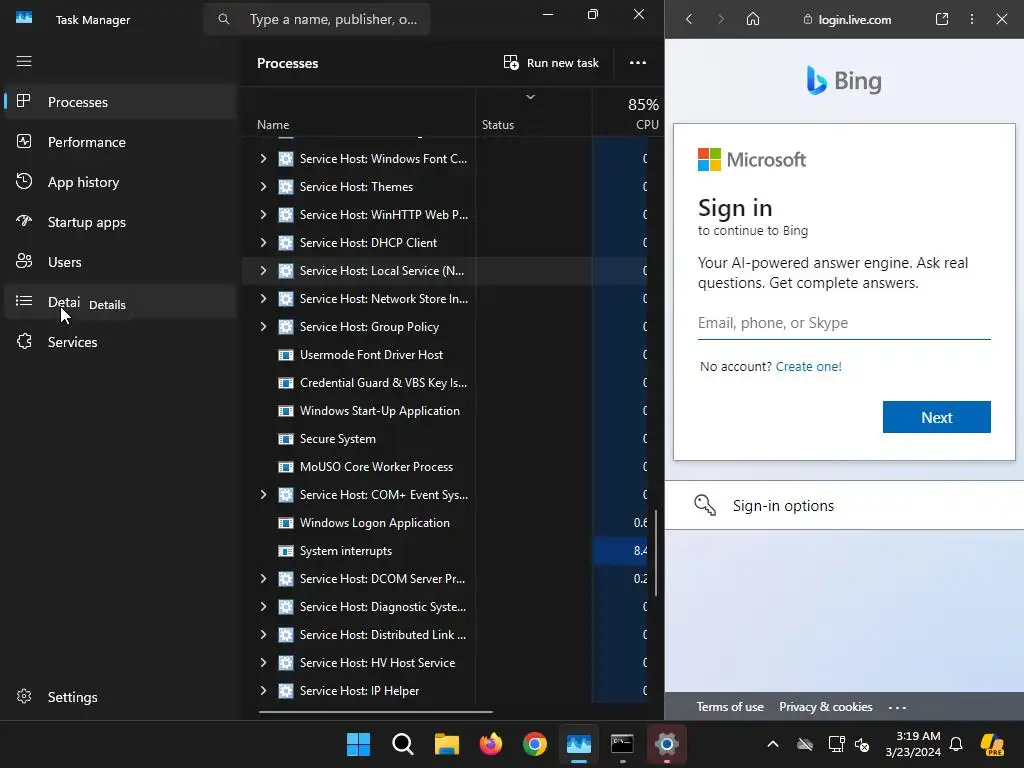Expand Service Host: IP Helper row
The width and height of the screenshot is (1024, 768).
pyautogui.click(x=263, y=690)
